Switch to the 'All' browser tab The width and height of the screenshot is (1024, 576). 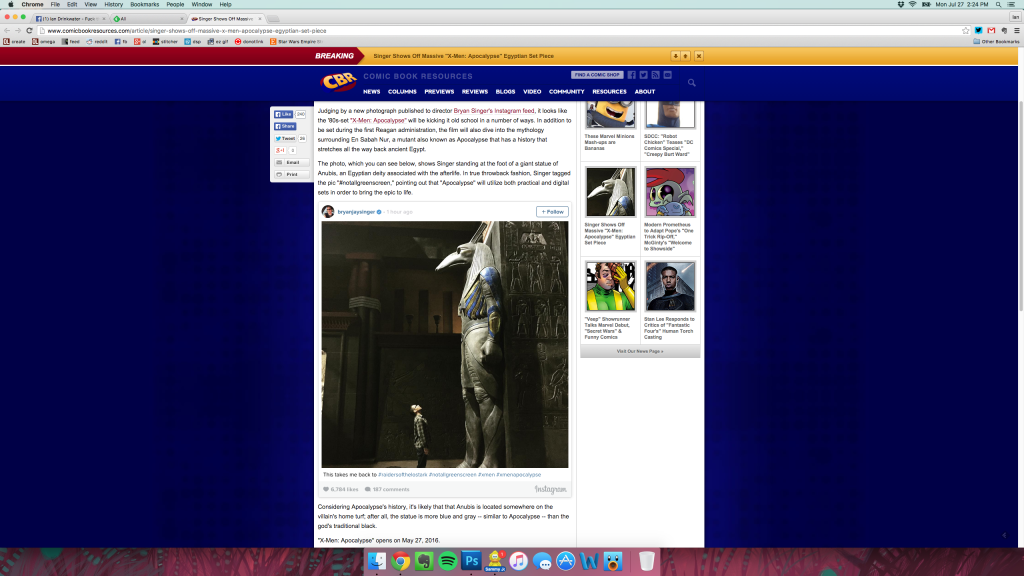pos(148,19)
